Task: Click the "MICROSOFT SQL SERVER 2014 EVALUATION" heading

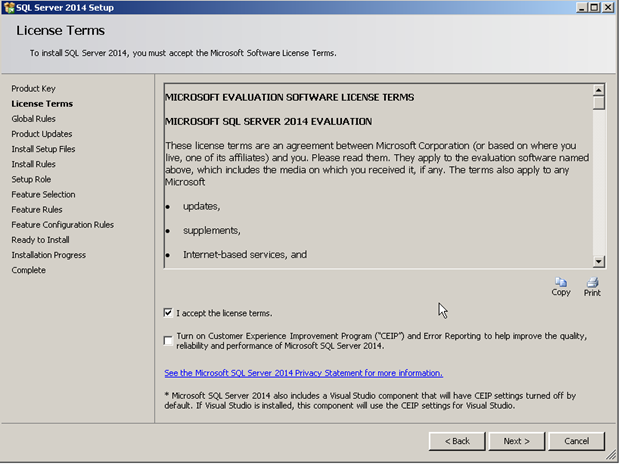Action: (270, 122)
